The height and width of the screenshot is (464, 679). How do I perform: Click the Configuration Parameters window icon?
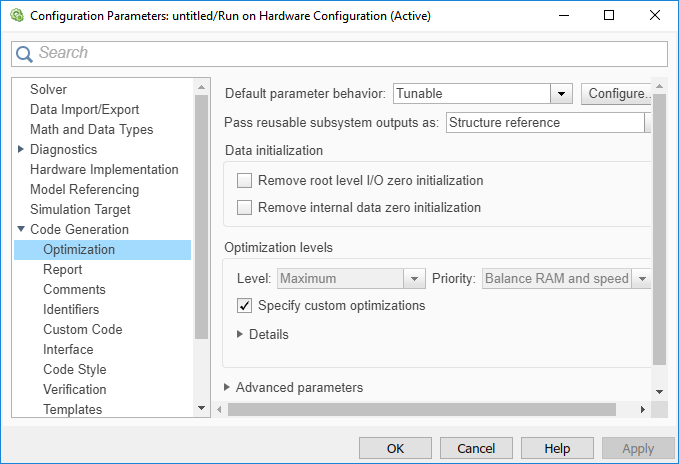pos(14,16)
